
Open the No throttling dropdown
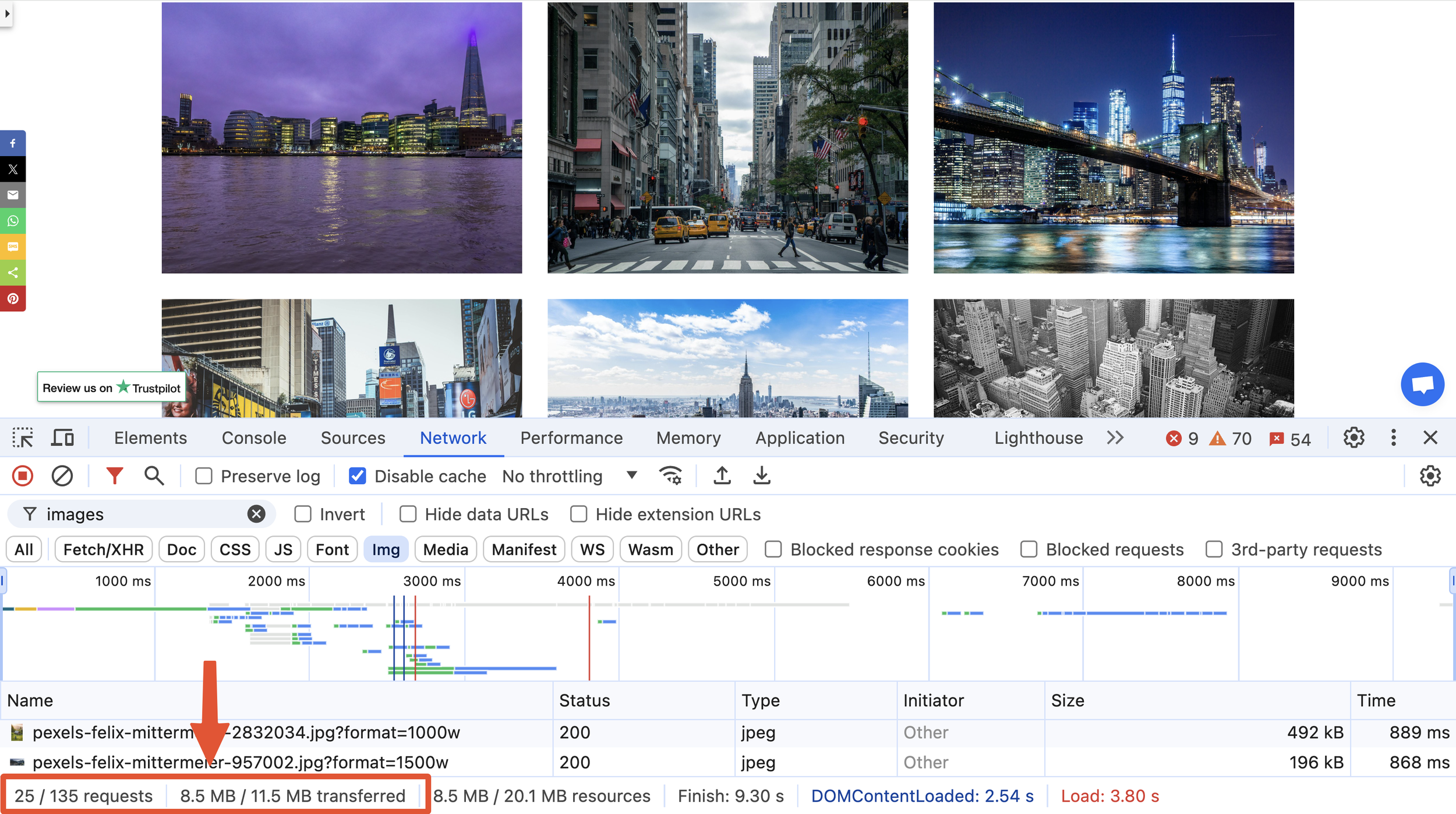pos(570,476)
